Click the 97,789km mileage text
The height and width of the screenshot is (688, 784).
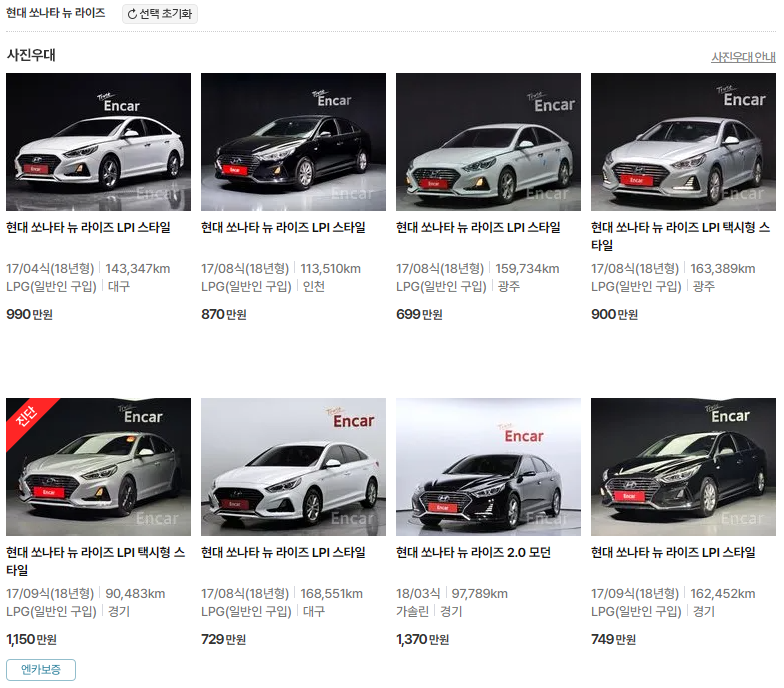click(480, 594)
